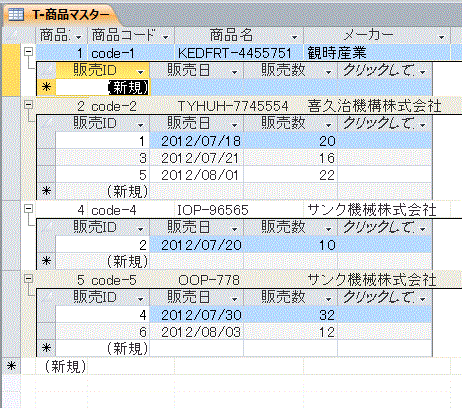The height and width of the screenshot is (408, 462).
Task: Open 販売数 dropdown in code-4 subdatasheet
Action: 328,229
